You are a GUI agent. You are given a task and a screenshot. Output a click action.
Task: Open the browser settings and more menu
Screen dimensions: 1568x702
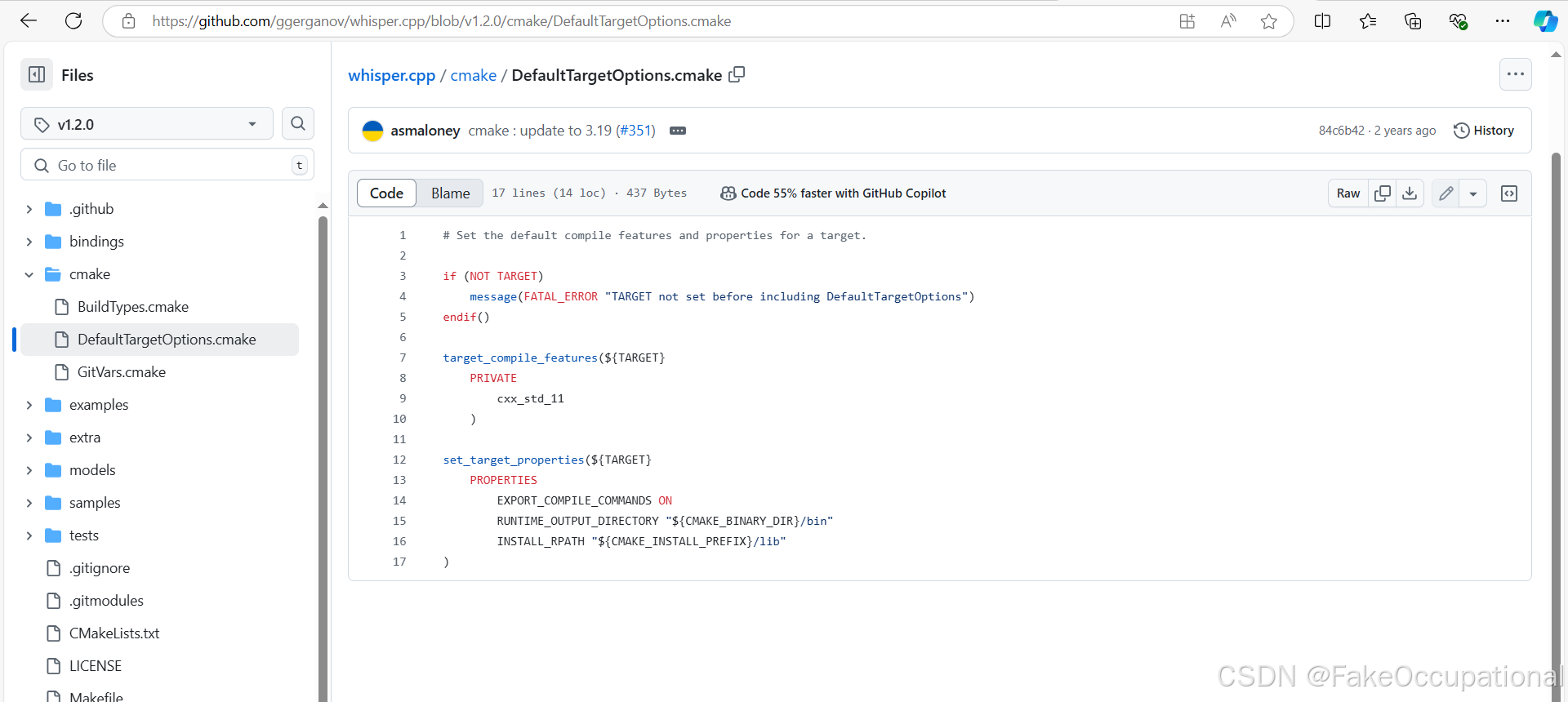(x=1503, y=21)
